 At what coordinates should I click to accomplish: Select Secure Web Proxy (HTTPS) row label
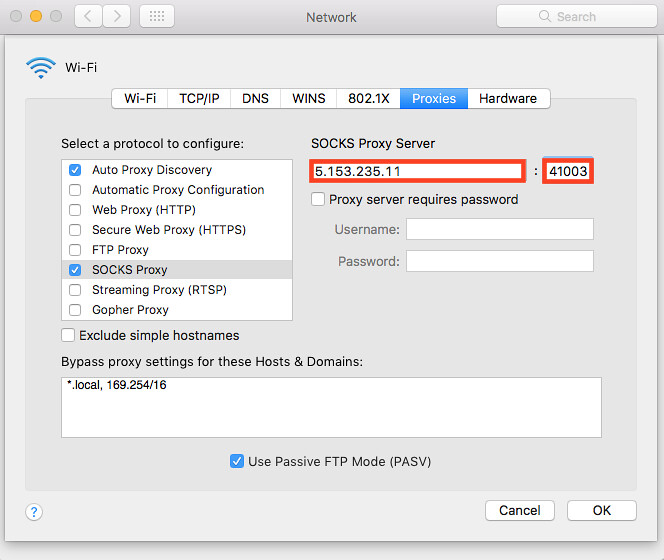pos(169,230)
